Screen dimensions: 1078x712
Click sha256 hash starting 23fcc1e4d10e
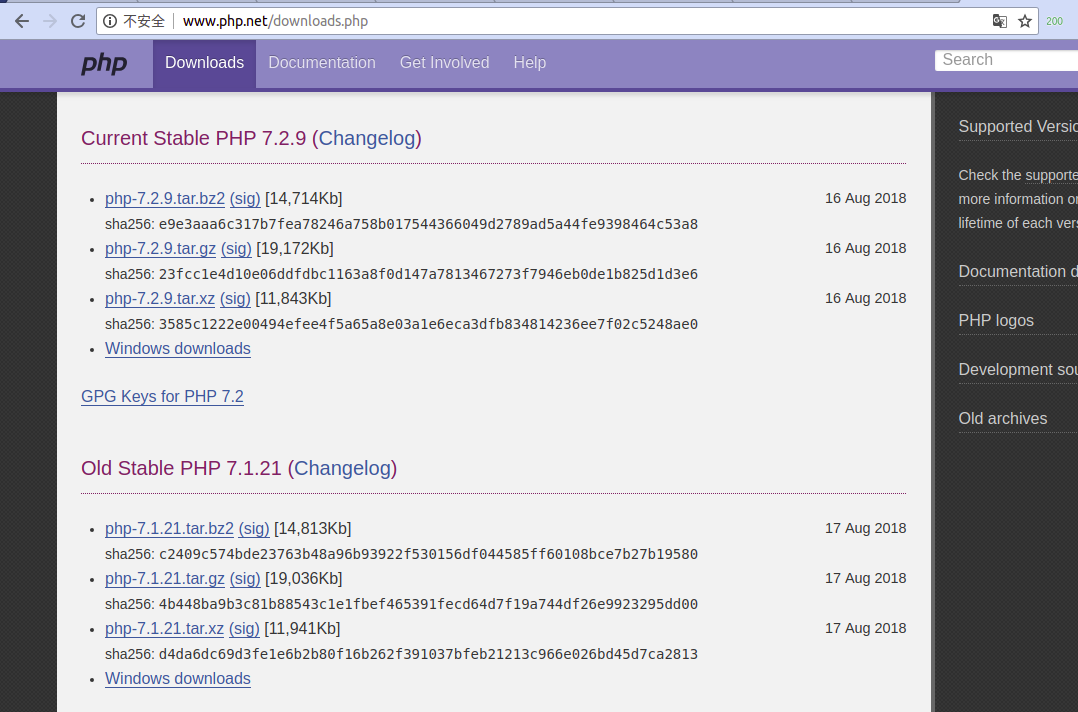pyautogui.click(x=428, y=274)
